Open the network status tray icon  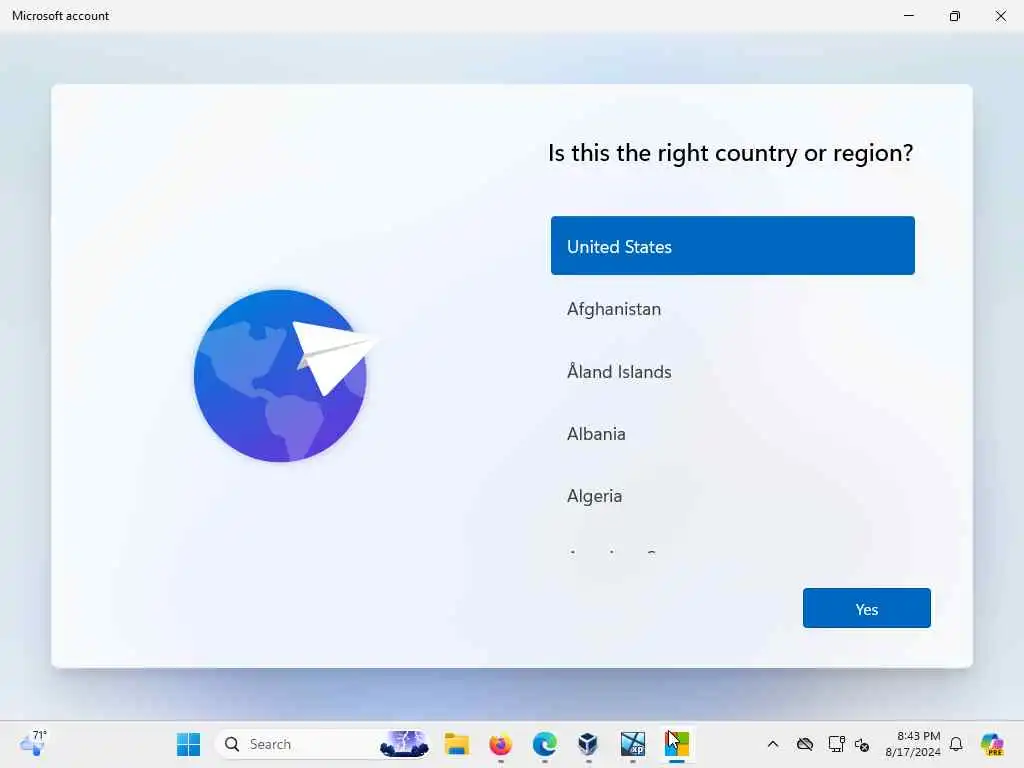837,744
